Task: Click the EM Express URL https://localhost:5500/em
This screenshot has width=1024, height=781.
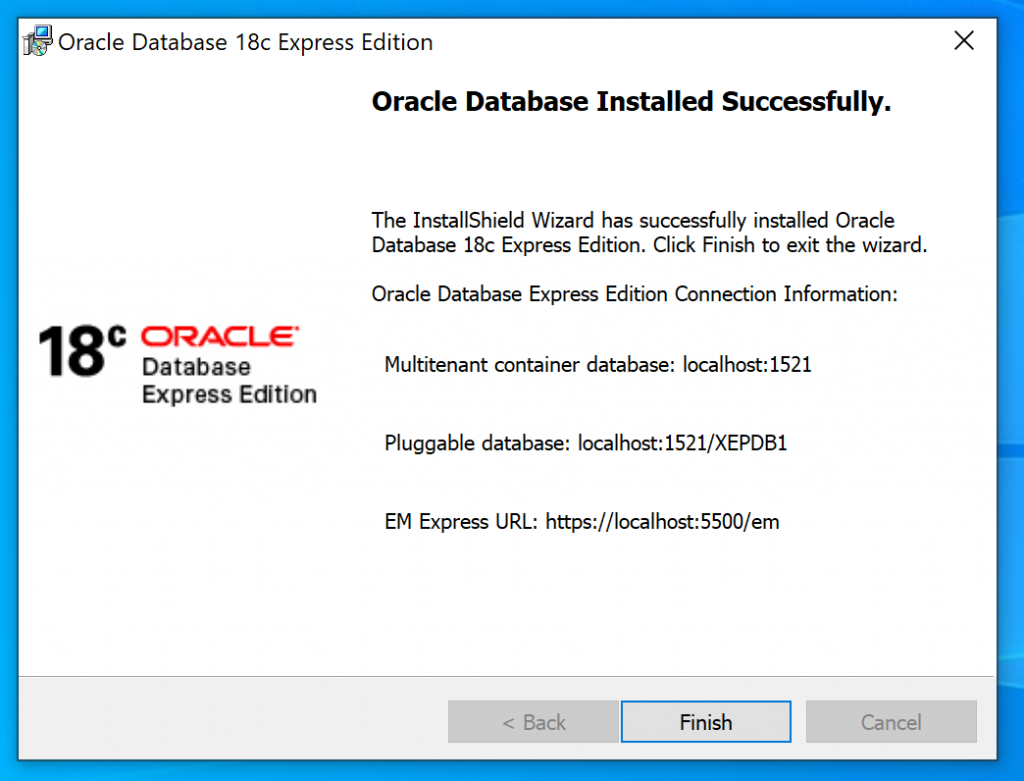Action: (x=662, y=521)
